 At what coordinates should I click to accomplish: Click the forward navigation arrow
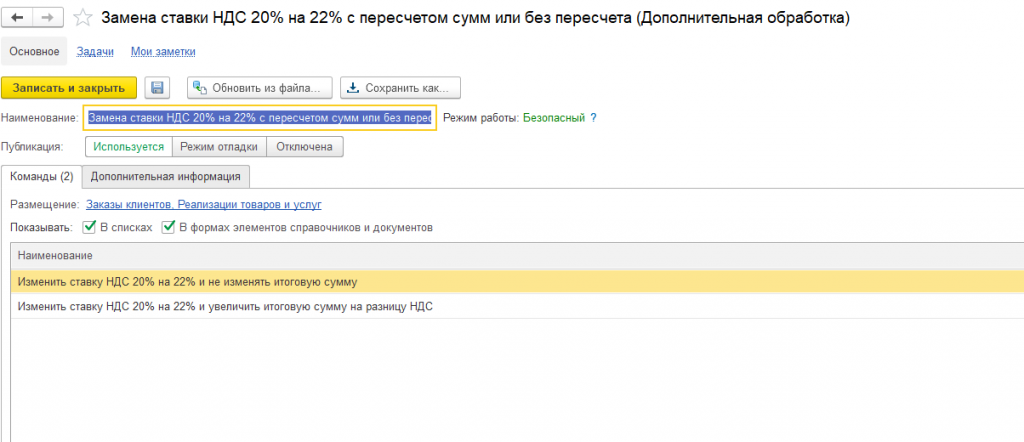point(49,18)
